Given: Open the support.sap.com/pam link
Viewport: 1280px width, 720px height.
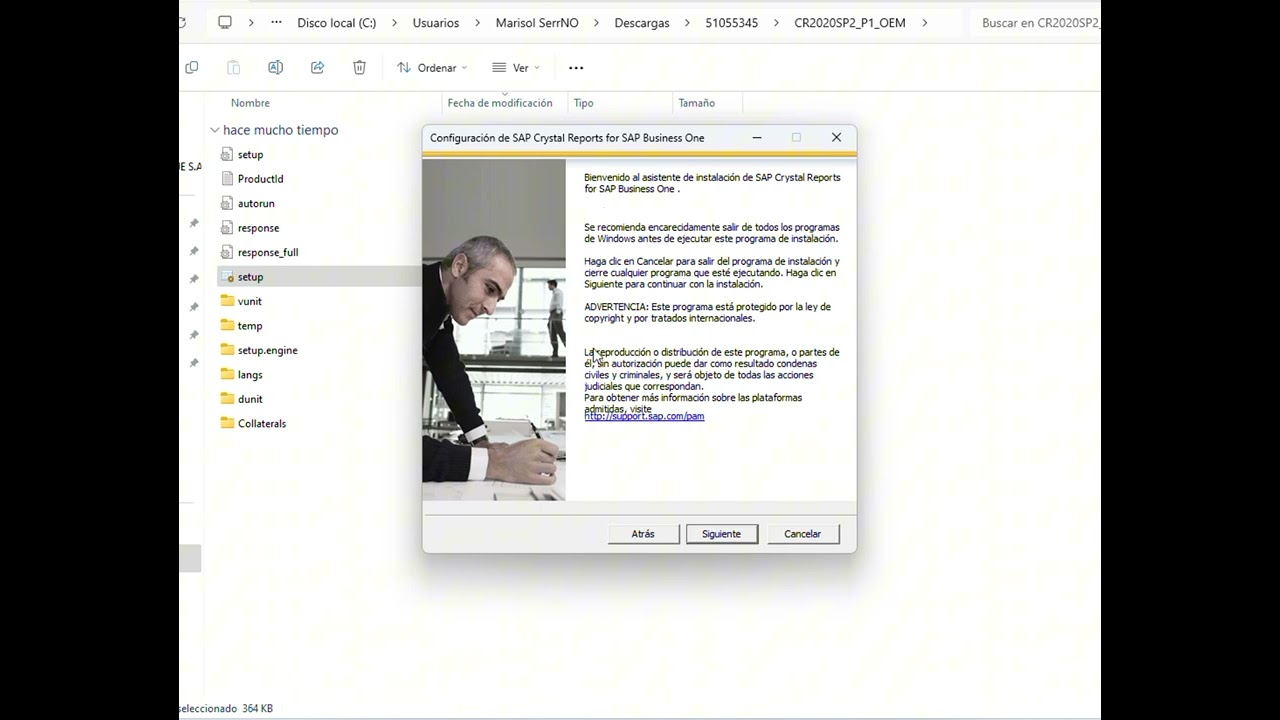Looking at the screenshot, I should (x=644, y=416).
